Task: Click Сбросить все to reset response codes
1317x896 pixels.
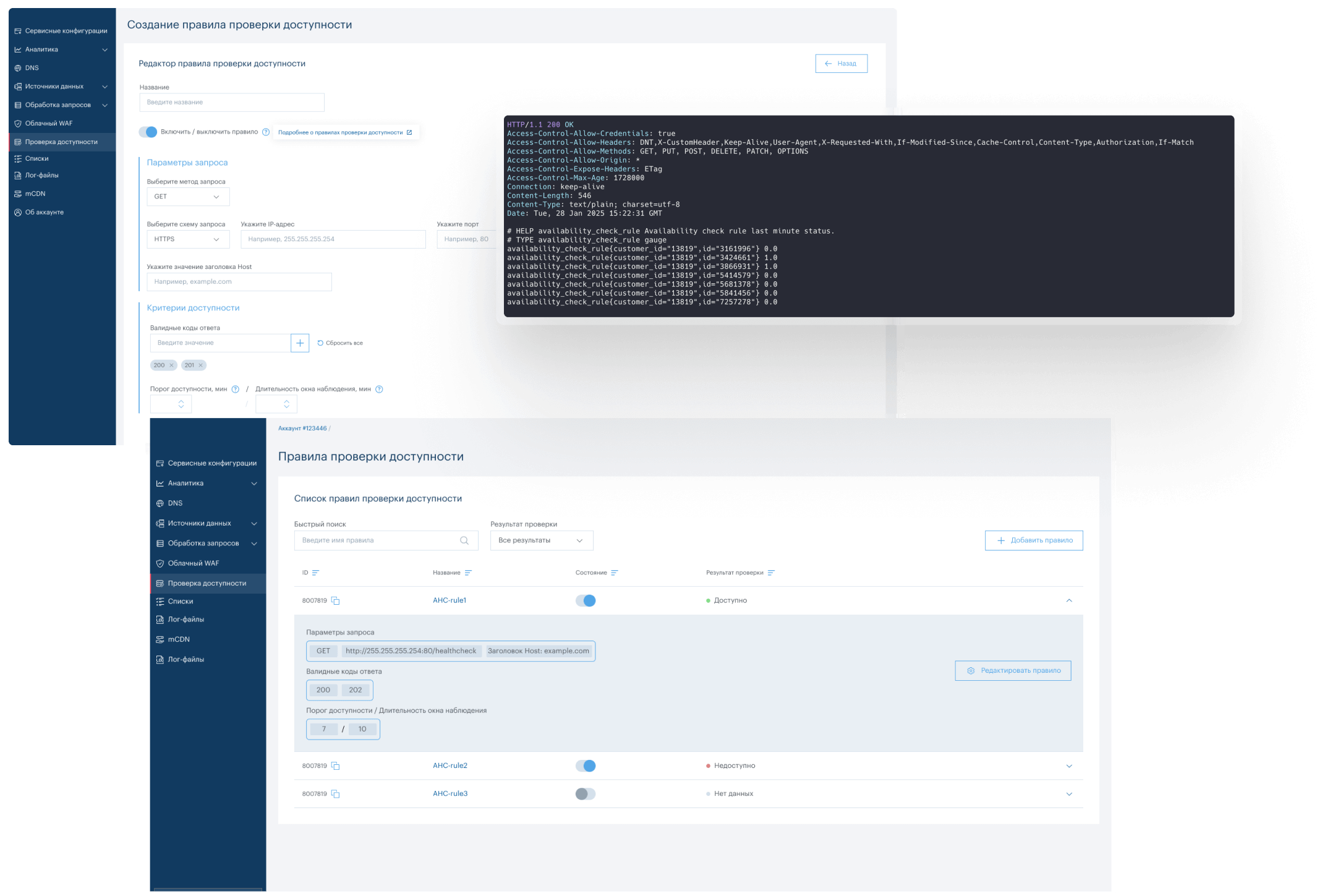Action: click(340, 343)
